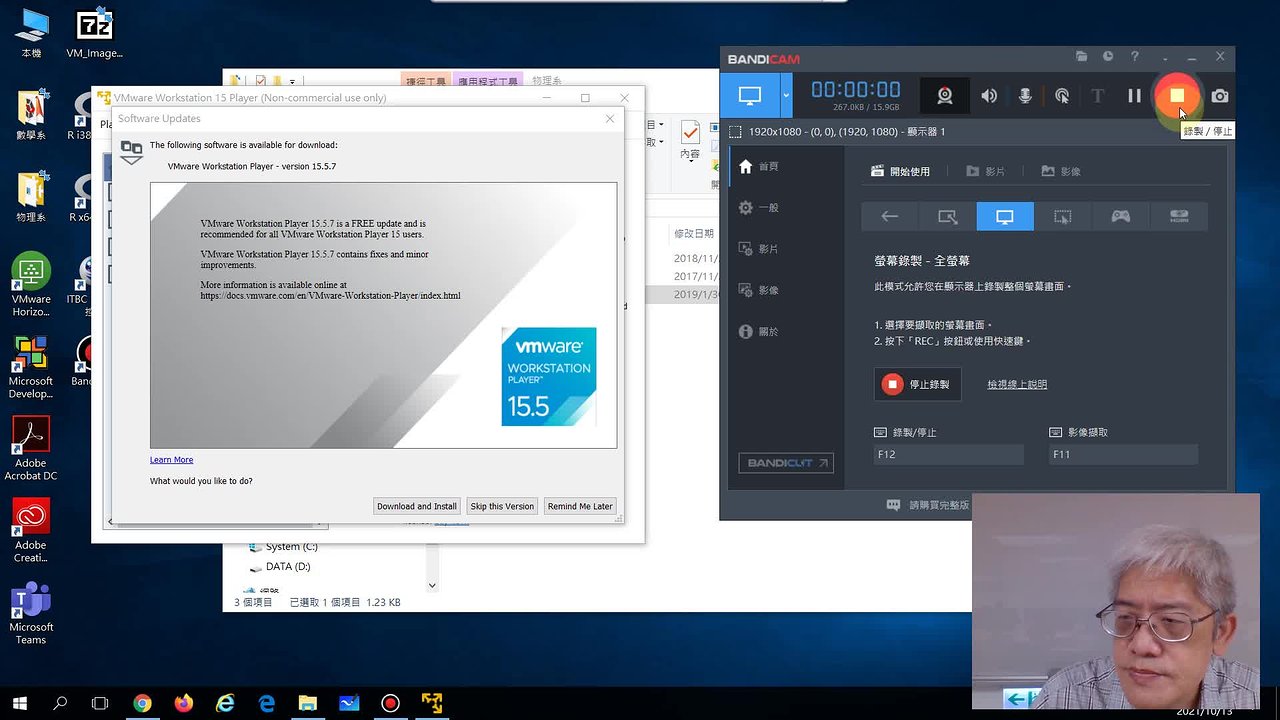Screen dimensions: 1280x720
Task: Toggle microphone recording in Bandicam
Action: [x=1025, y=96]
